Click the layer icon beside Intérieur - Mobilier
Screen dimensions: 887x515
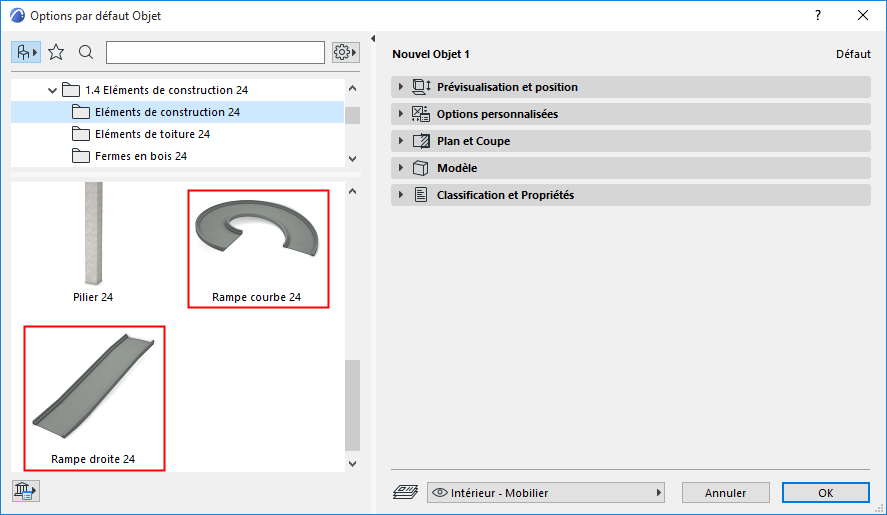[x=405, y=492]
